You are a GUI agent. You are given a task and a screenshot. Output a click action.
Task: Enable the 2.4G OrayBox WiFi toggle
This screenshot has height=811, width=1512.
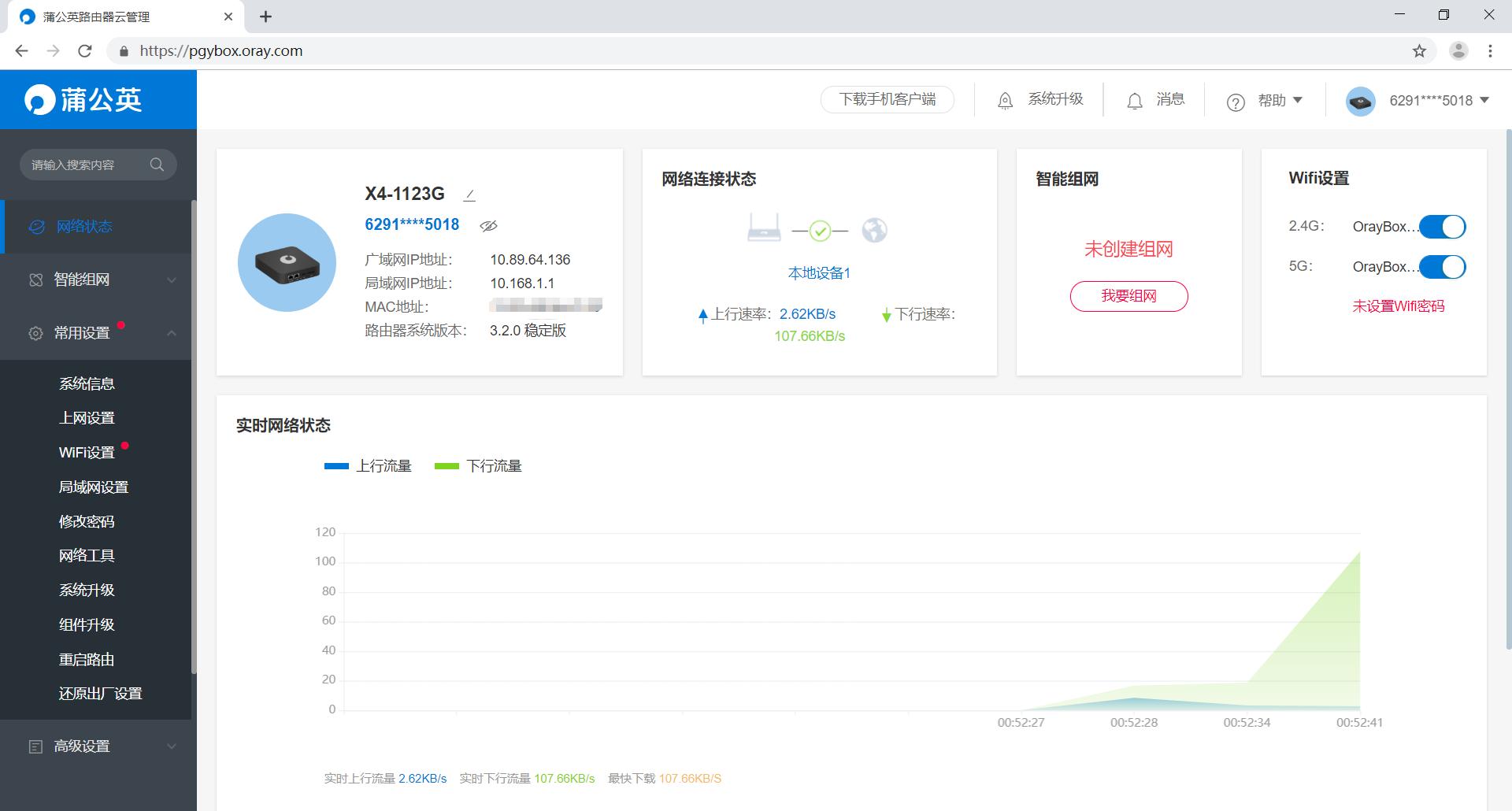pyautogui.click(x=1443, y=227)
